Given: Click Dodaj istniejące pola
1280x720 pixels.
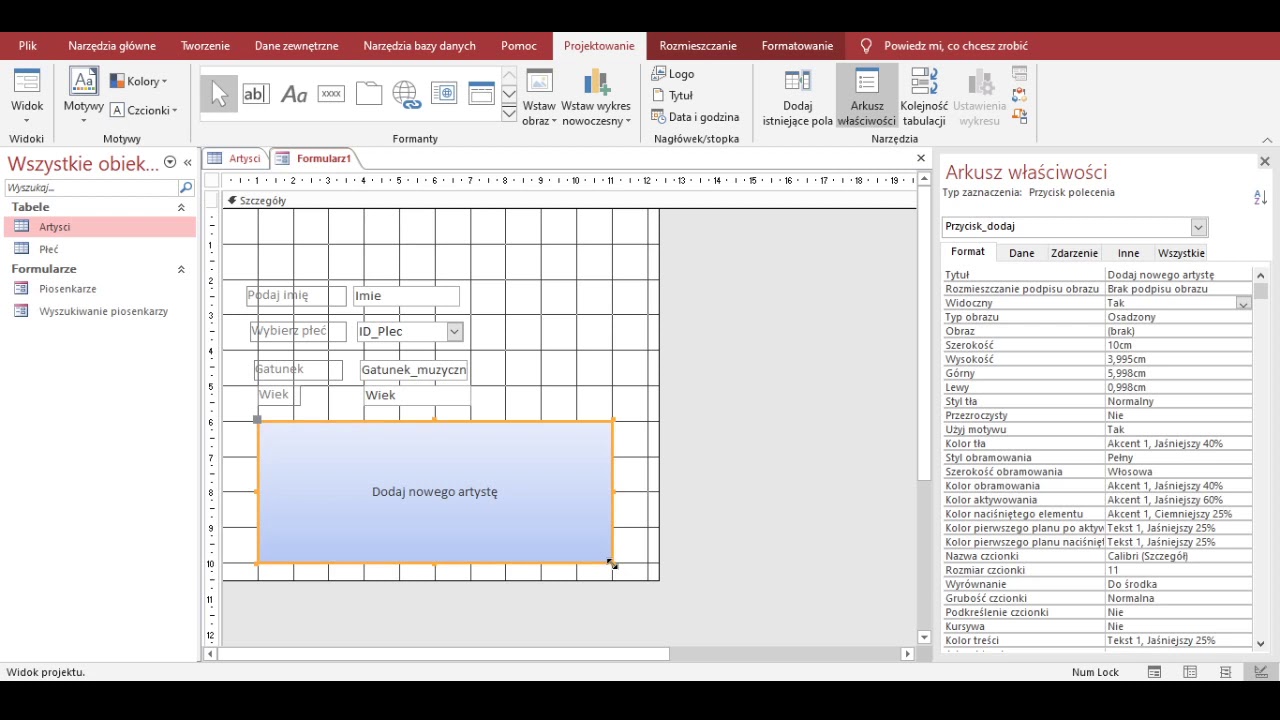Looking at the screenshot, I should pyautogui.click(x=797, y=97).
